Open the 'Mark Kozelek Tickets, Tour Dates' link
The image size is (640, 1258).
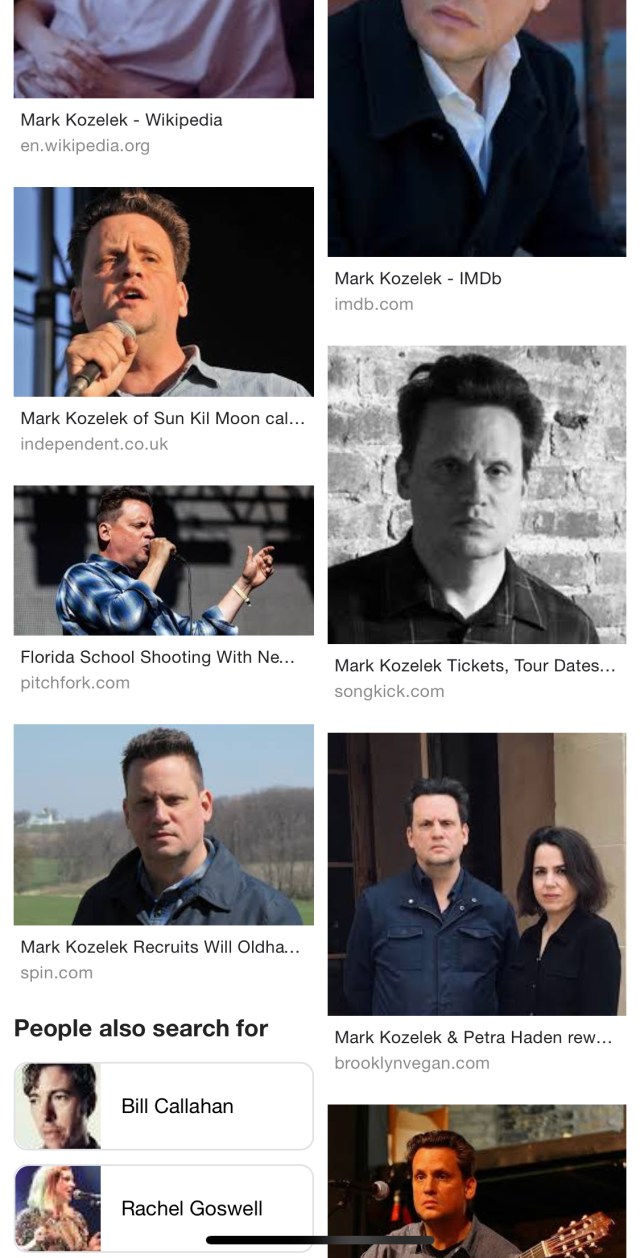tap(475, 666)
